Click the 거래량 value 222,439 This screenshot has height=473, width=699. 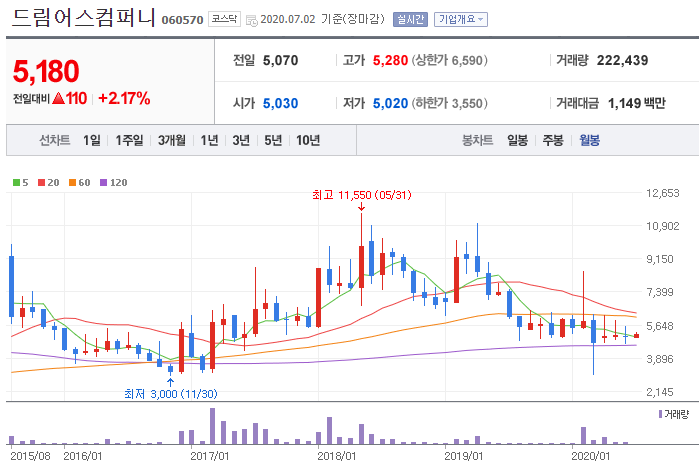tap(622, 60)
